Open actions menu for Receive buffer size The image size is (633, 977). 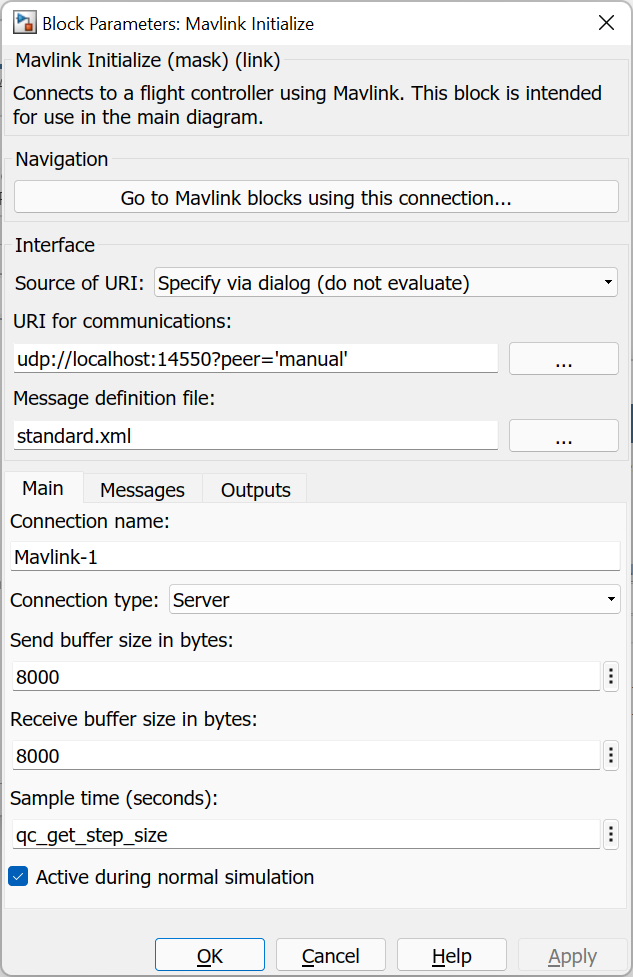point(610,756)
